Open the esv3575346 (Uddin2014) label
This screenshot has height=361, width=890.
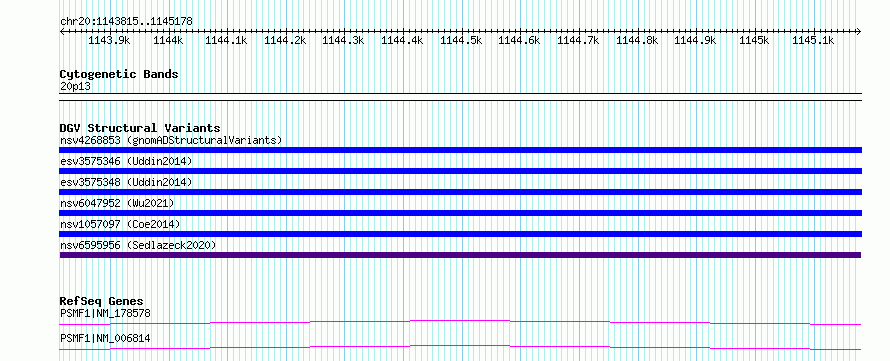click(126, 161)
